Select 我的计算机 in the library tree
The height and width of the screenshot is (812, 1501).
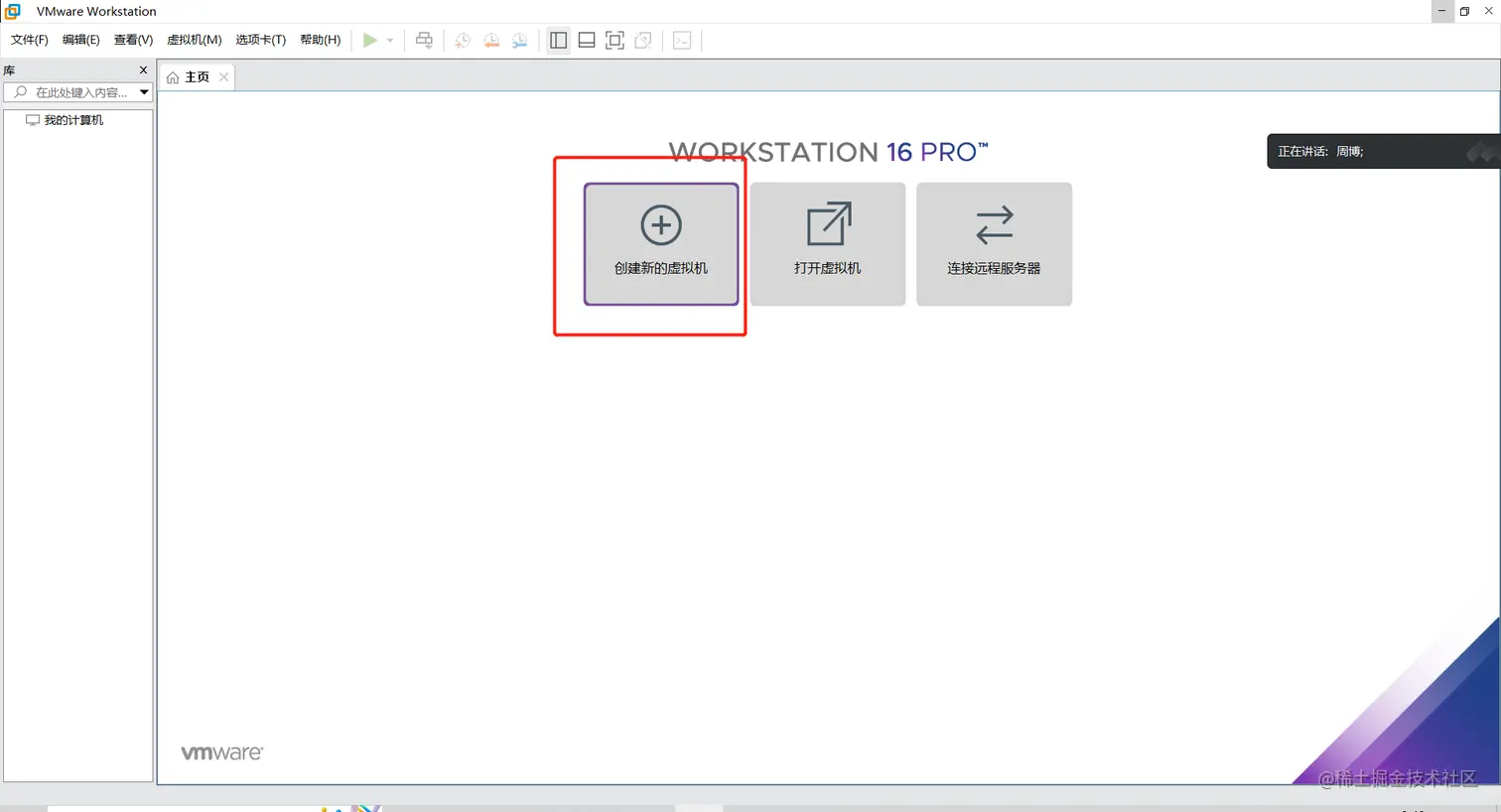coord(65,120)
